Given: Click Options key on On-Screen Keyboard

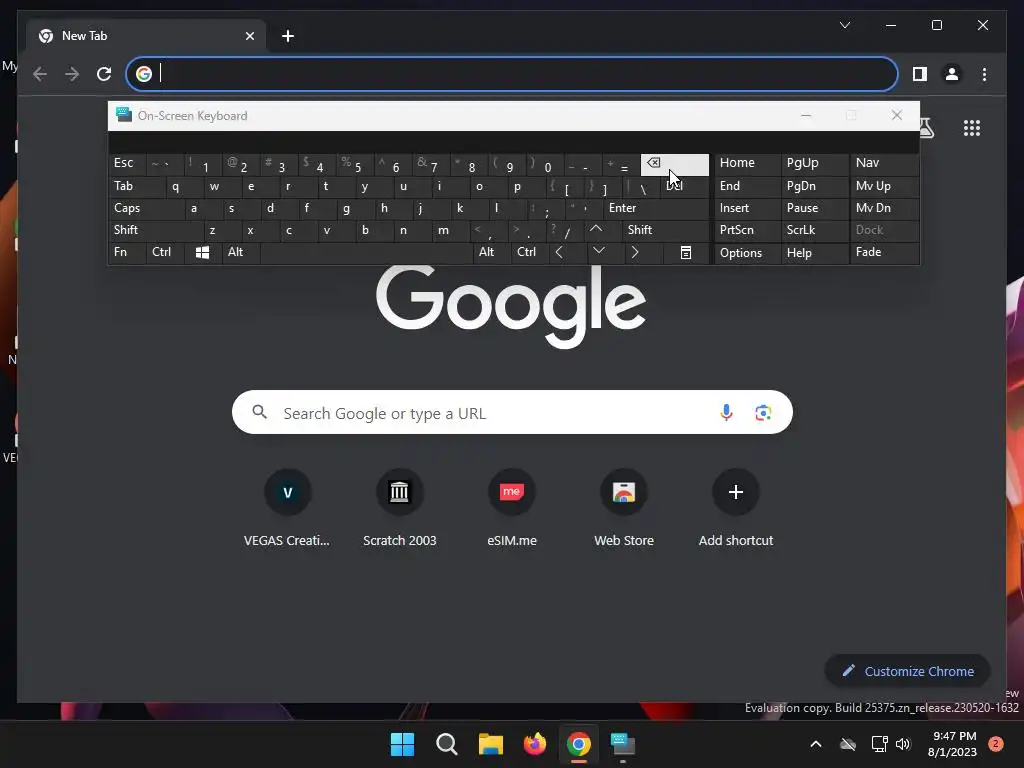Looking at the screenshot, I should 748,253.
